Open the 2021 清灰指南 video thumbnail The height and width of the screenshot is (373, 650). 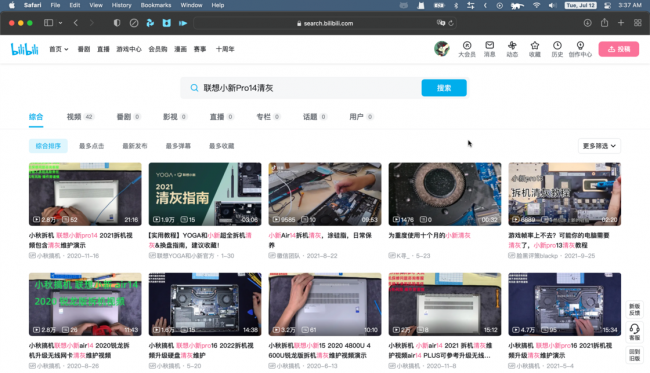coord(205,194)
